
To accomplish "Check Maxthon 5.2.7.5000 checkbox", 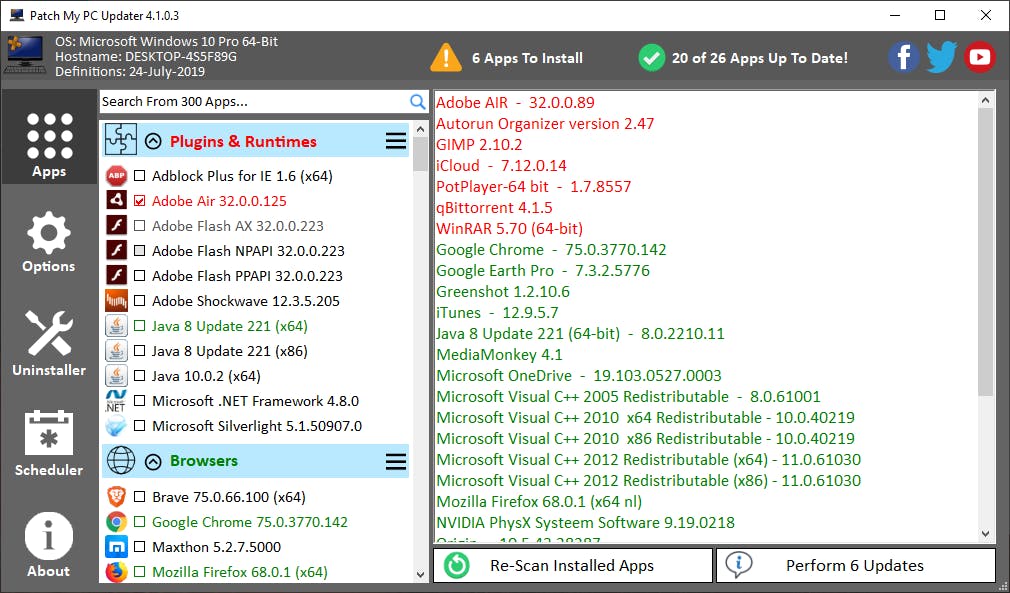I will pos(139,547).
